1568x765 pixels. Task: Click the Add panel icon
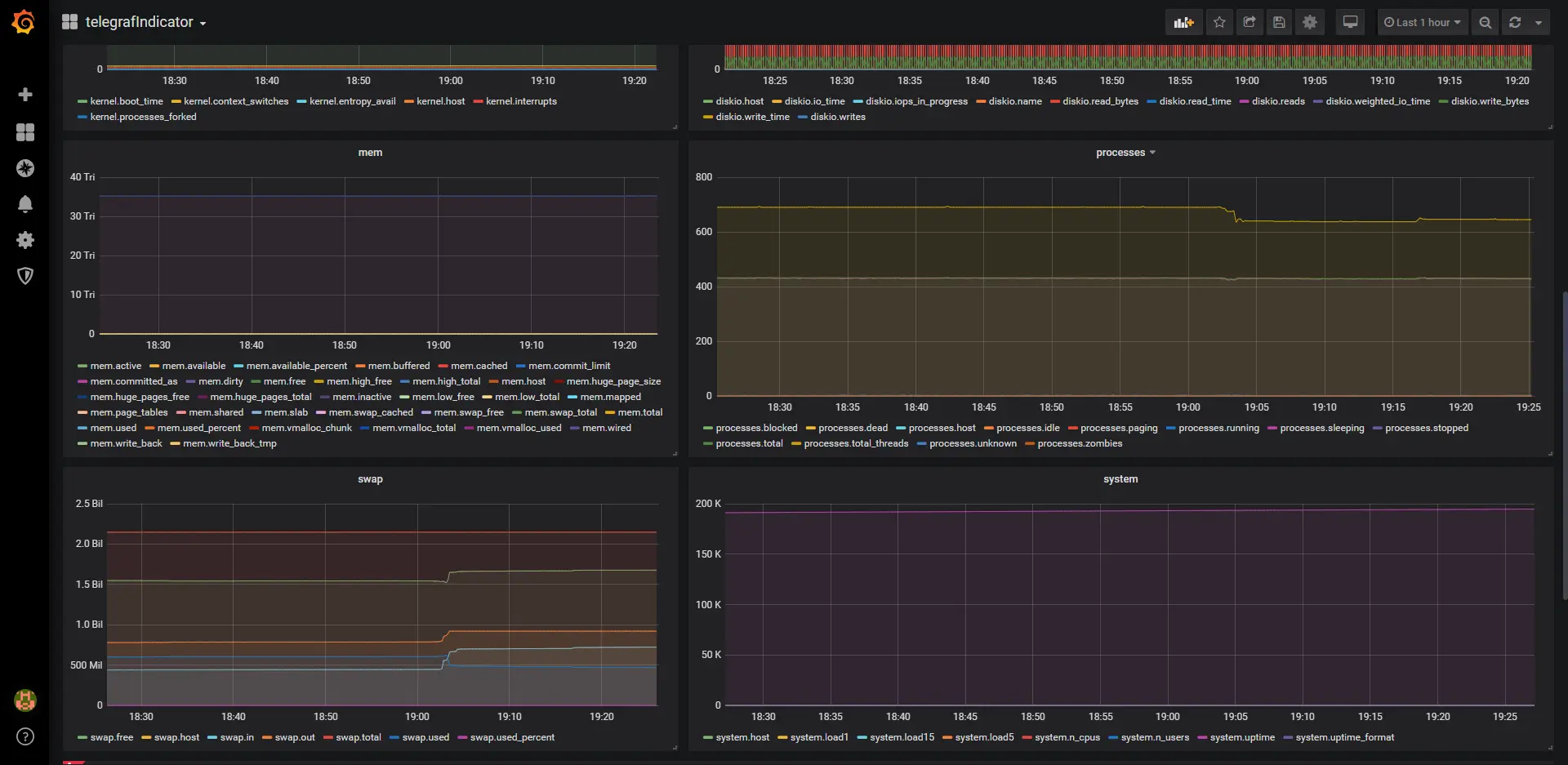(1183, 22)
